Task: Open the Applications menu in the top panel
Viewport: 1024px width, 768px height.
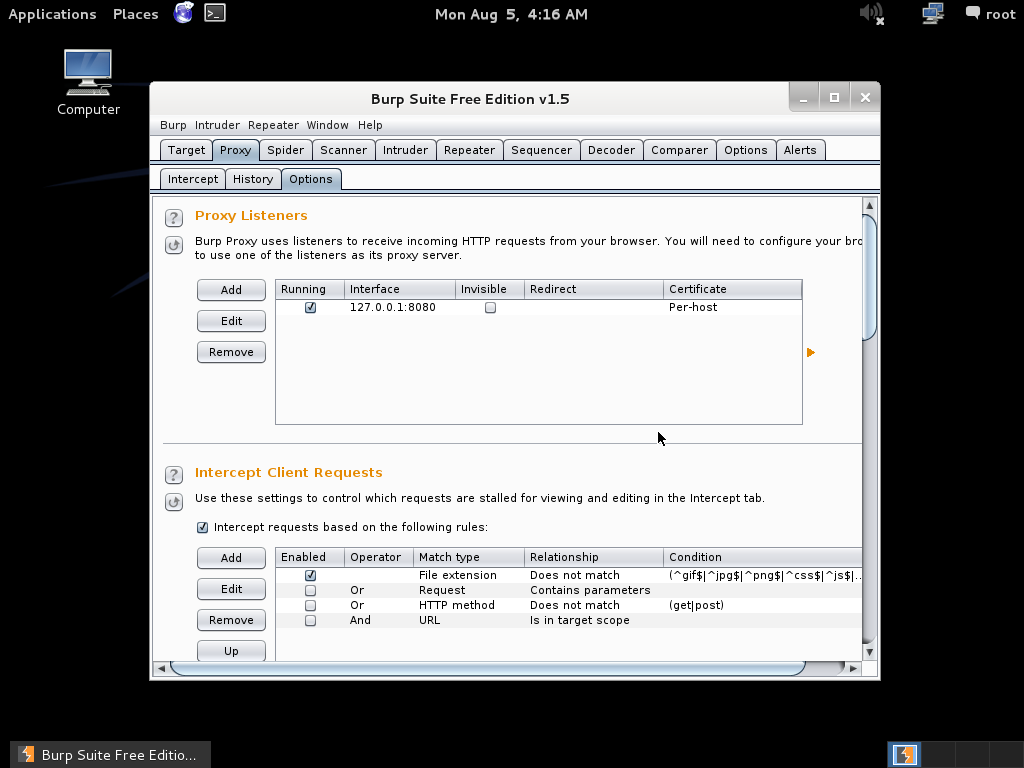Action: (52, 14)
